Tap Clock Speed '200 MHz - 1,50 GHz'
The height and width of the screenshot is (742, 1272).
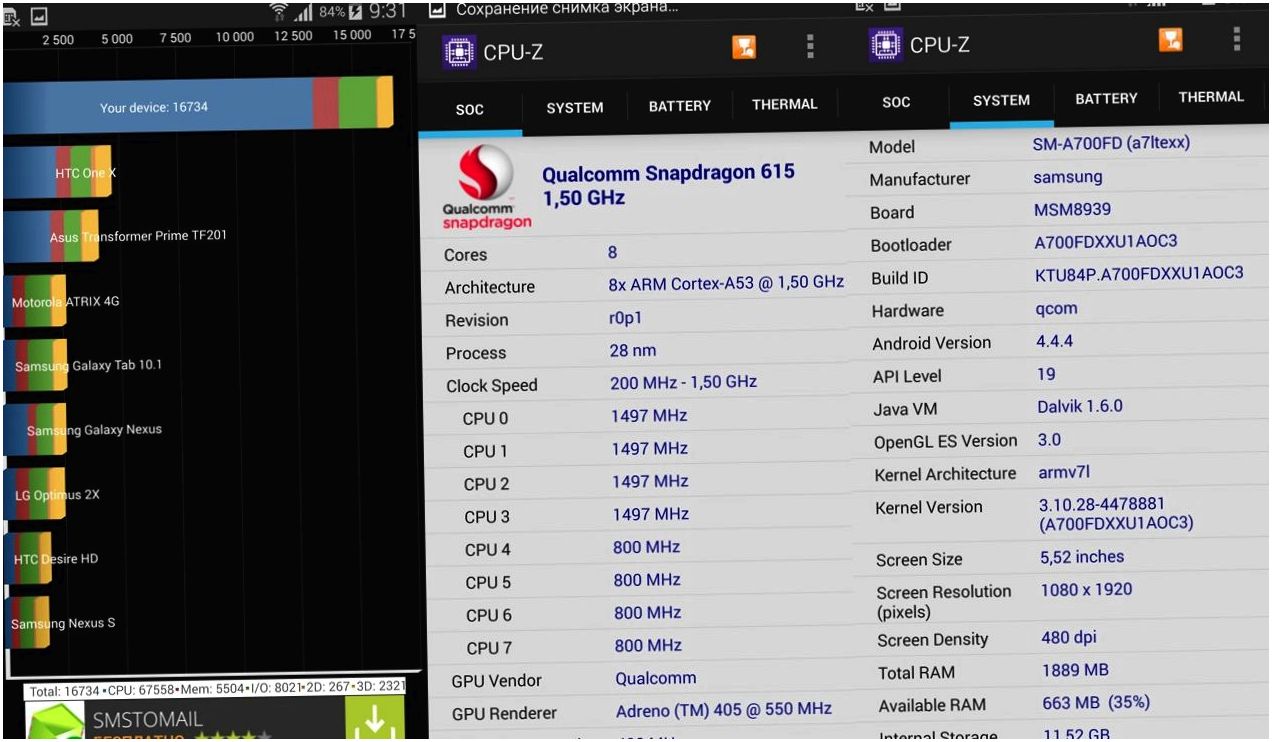tap(684, 382)
